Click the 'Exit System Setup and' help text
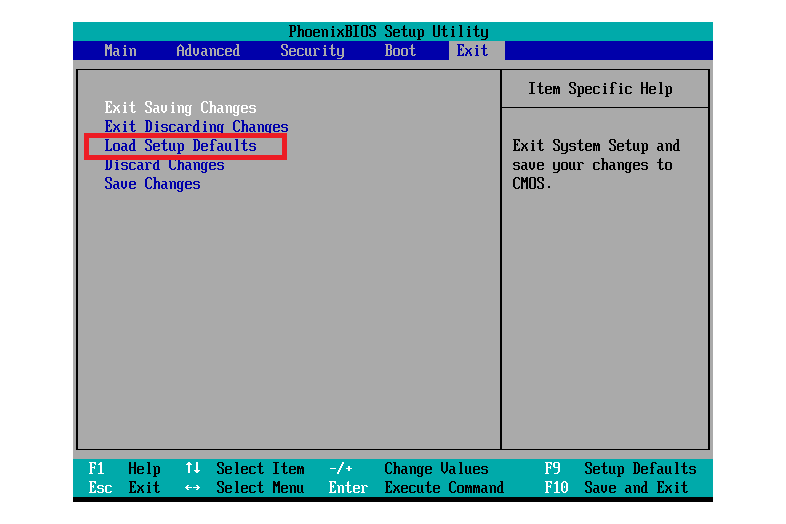 (x=596, y=146)
